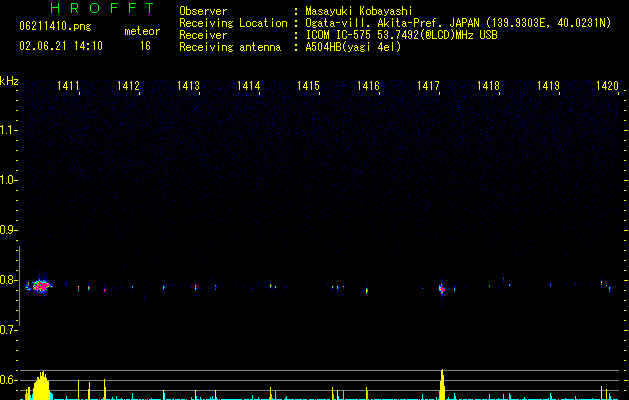Screen dimensions: 629x400
Task: Click the red meteor echo at 1417
Action: click(x=442, y=288)
